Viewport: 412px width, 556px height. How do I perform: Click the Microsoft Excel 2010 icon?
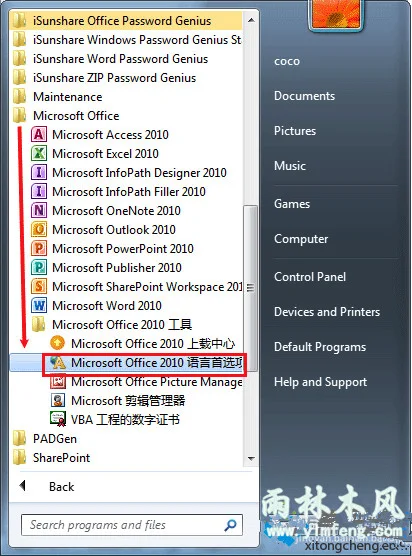point(39,154)
